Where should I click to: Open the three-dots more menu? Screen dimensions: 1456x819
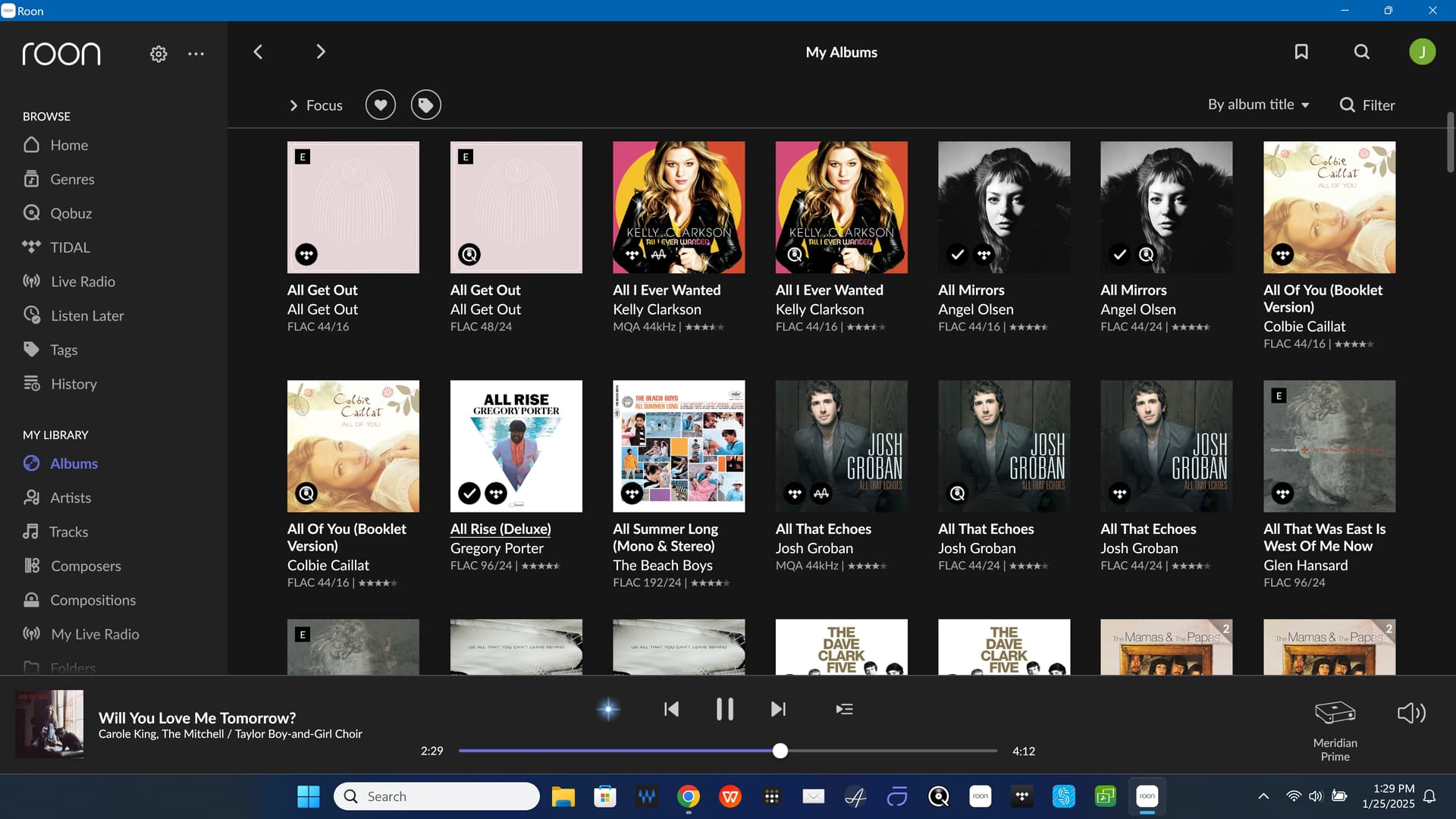[x=196, y=54]
